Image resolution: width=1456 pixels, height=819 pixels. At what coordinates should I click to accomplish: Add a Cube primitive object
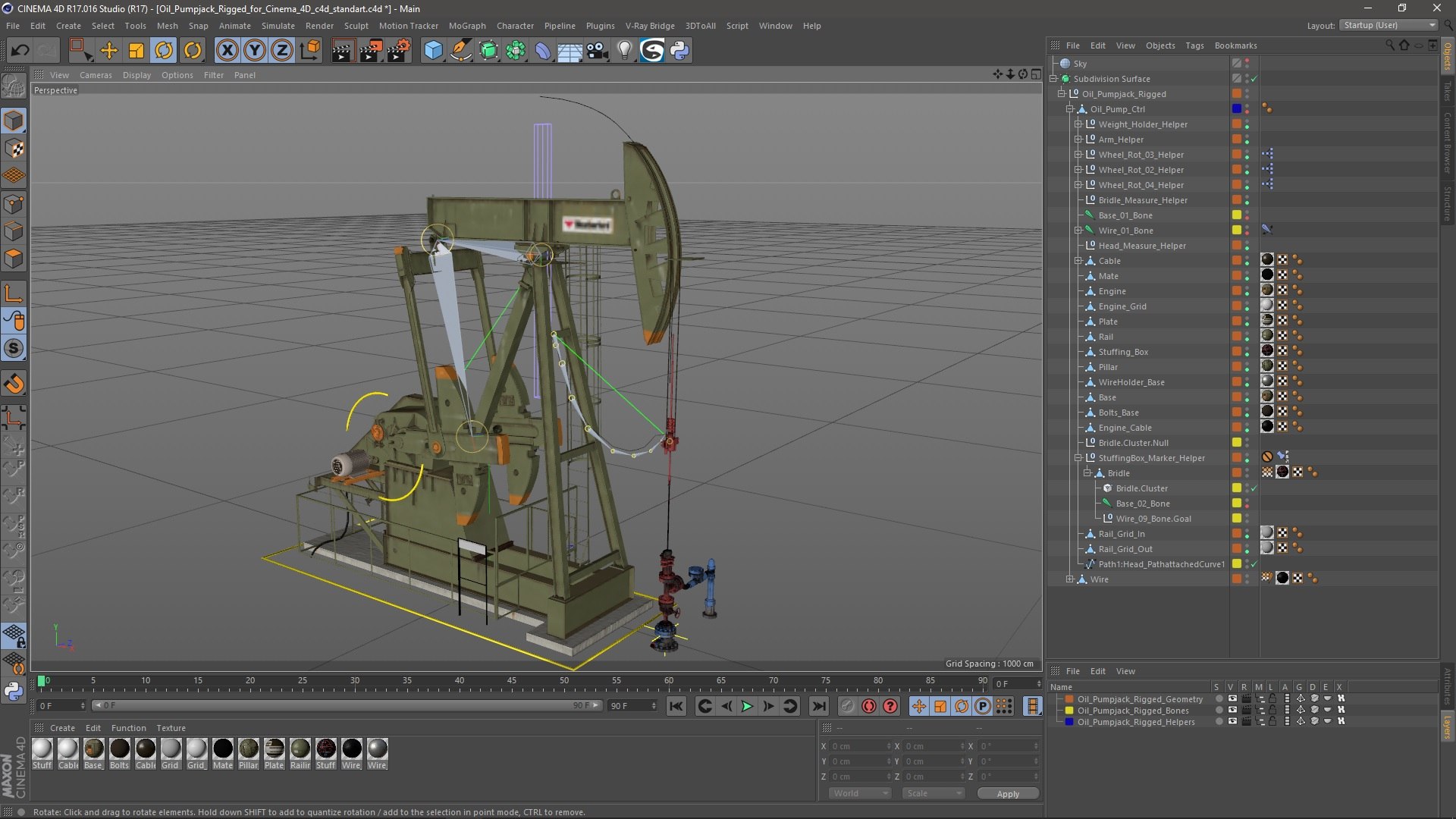coord(433,51)
